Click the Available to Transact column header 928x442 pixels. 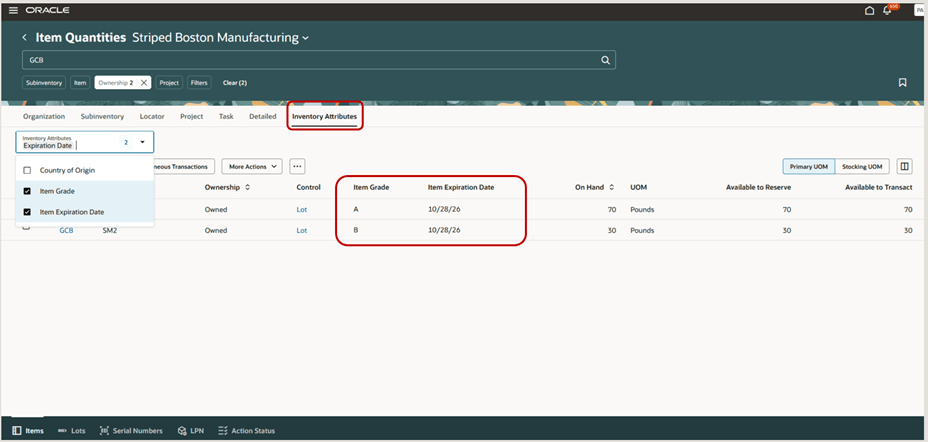(x=878, y=187)
